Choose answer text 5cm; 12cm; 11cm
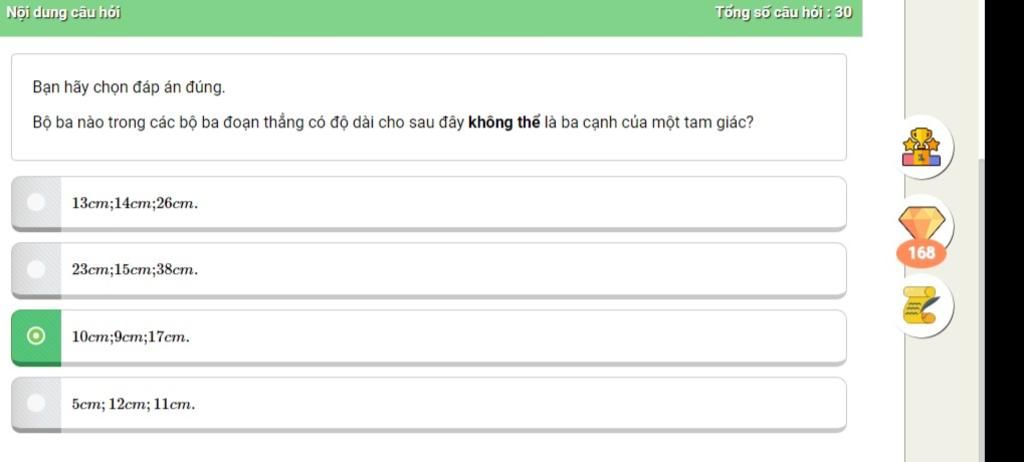 133,404
